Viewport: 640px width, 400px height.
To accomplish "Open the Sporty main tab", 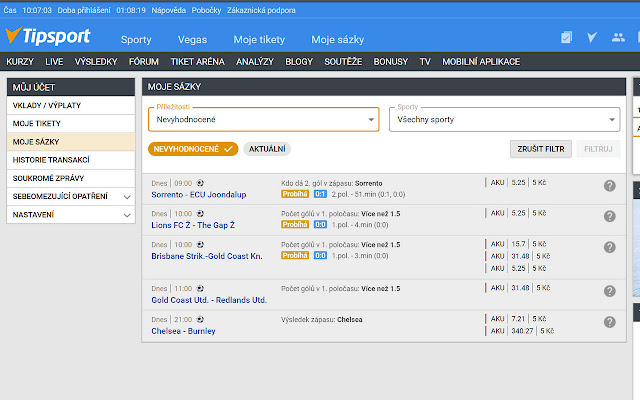I will [136, 40].
